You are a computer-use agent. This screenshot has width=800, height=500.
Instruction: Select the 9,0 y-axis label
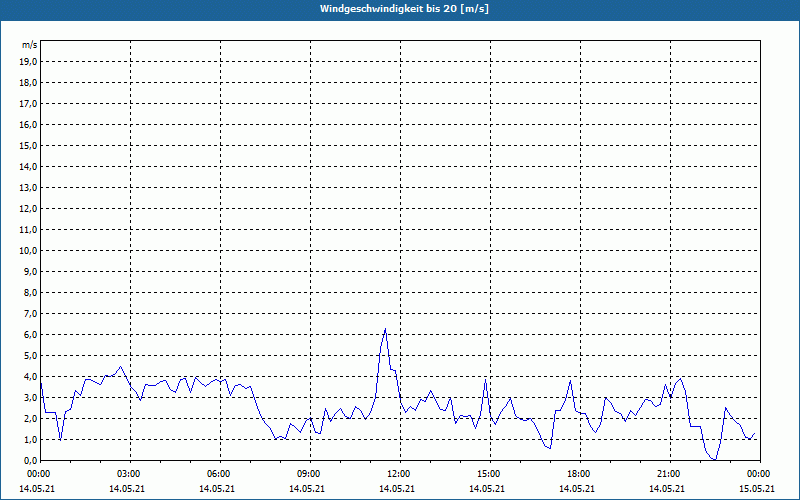(30, 271)
